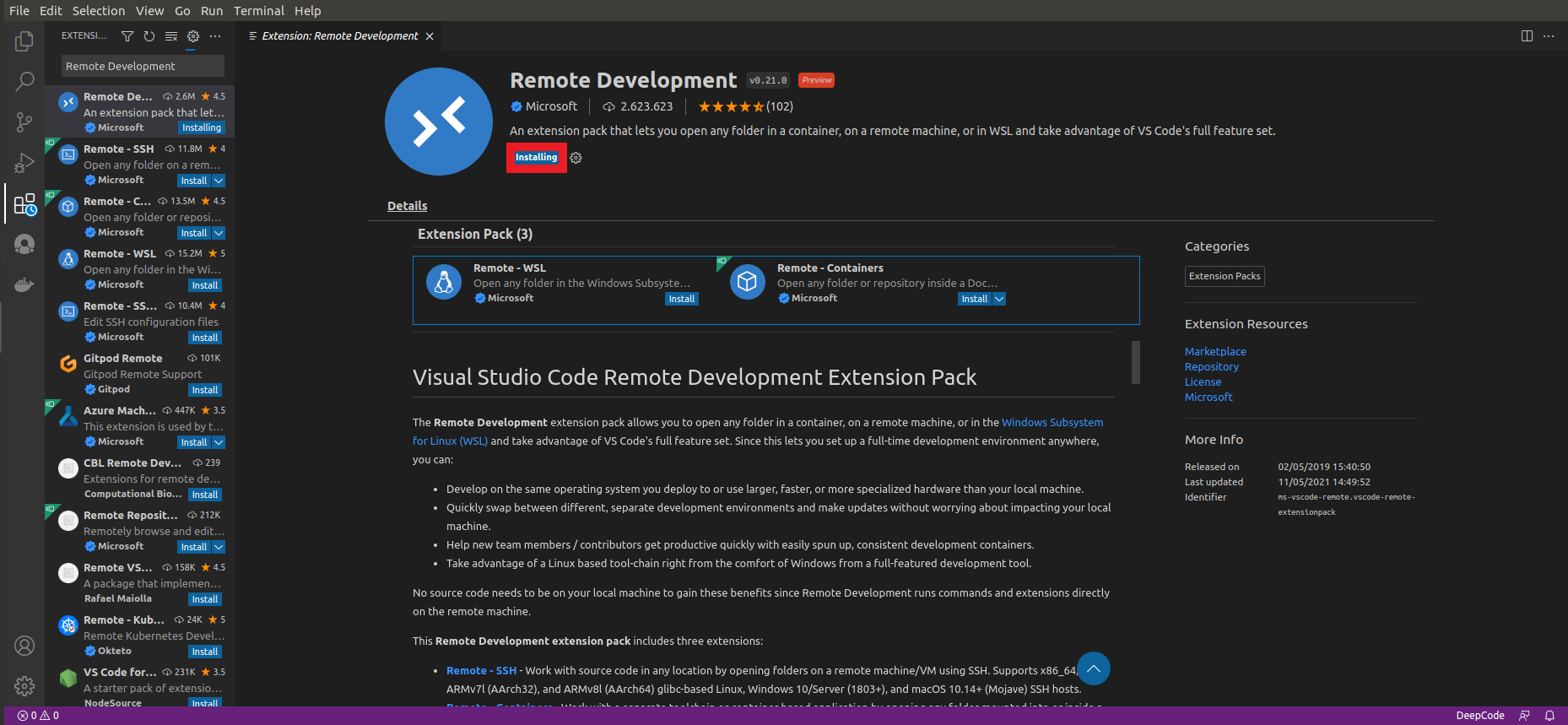Install the Remote VSCode extension by Rafael Maiolla

pos(205,599)
